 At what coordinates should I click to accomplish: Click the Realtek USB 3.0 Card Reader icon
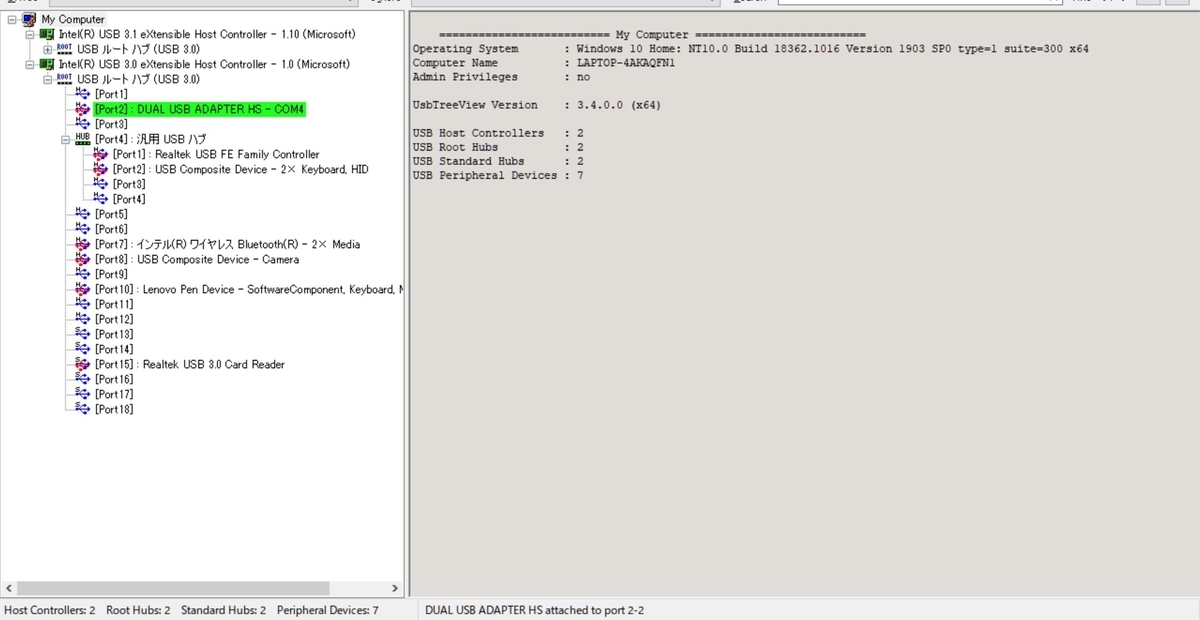[83, 364]
